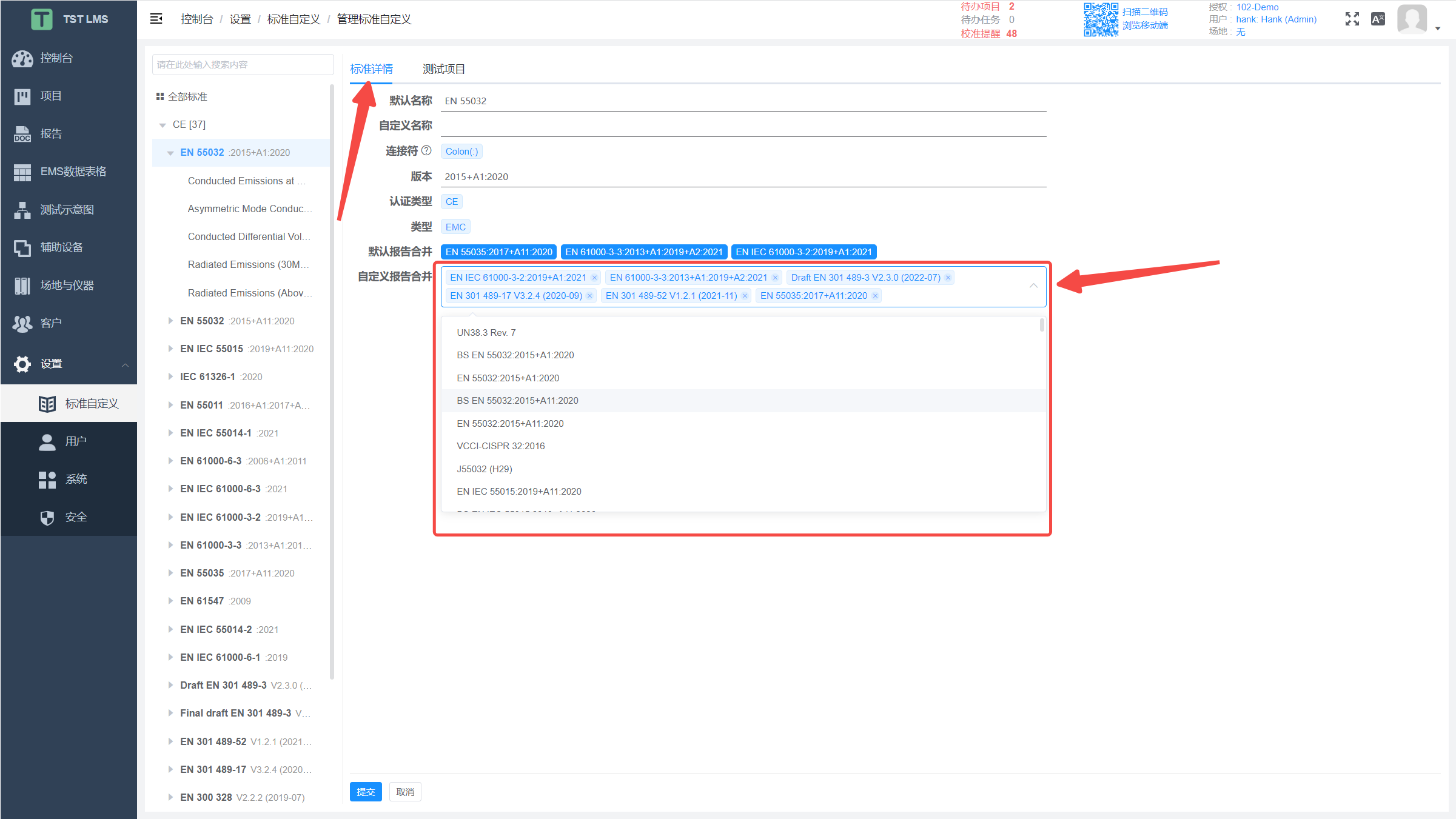This screenshot has height=819, width=1456.
Task: Toggle fullscreen mode icon
Action: tap(1352, 19)
